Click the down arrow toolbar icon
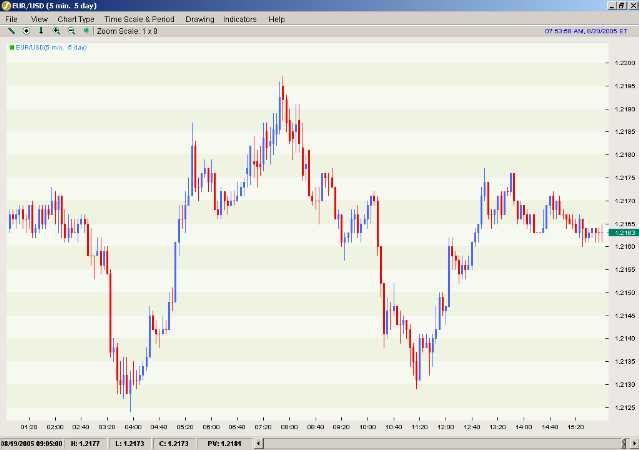The image size is (639, 450). (x=40, y=31)
